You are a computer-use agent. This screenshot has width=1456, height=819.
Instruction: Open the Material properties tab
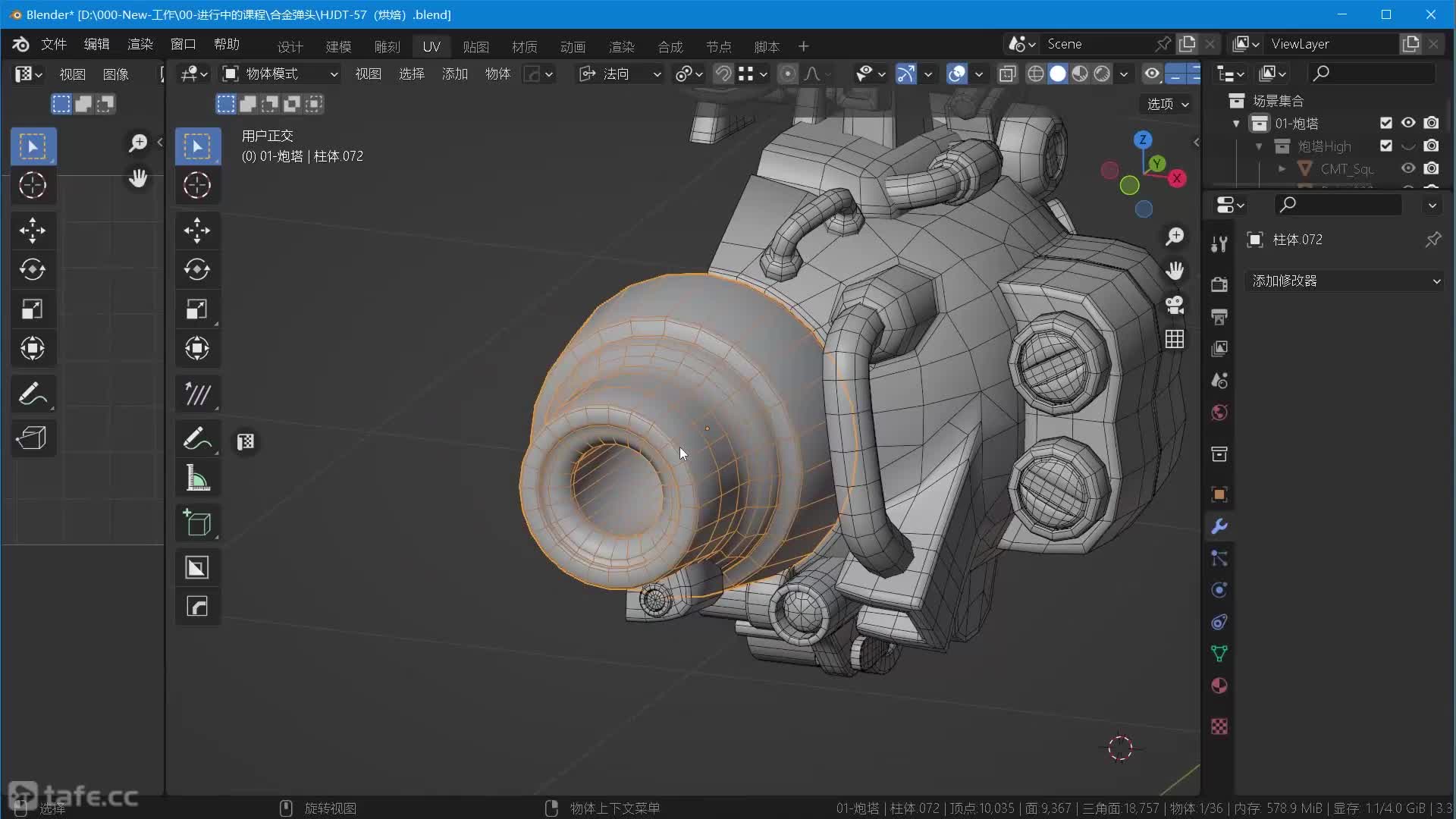point(1219,686)
